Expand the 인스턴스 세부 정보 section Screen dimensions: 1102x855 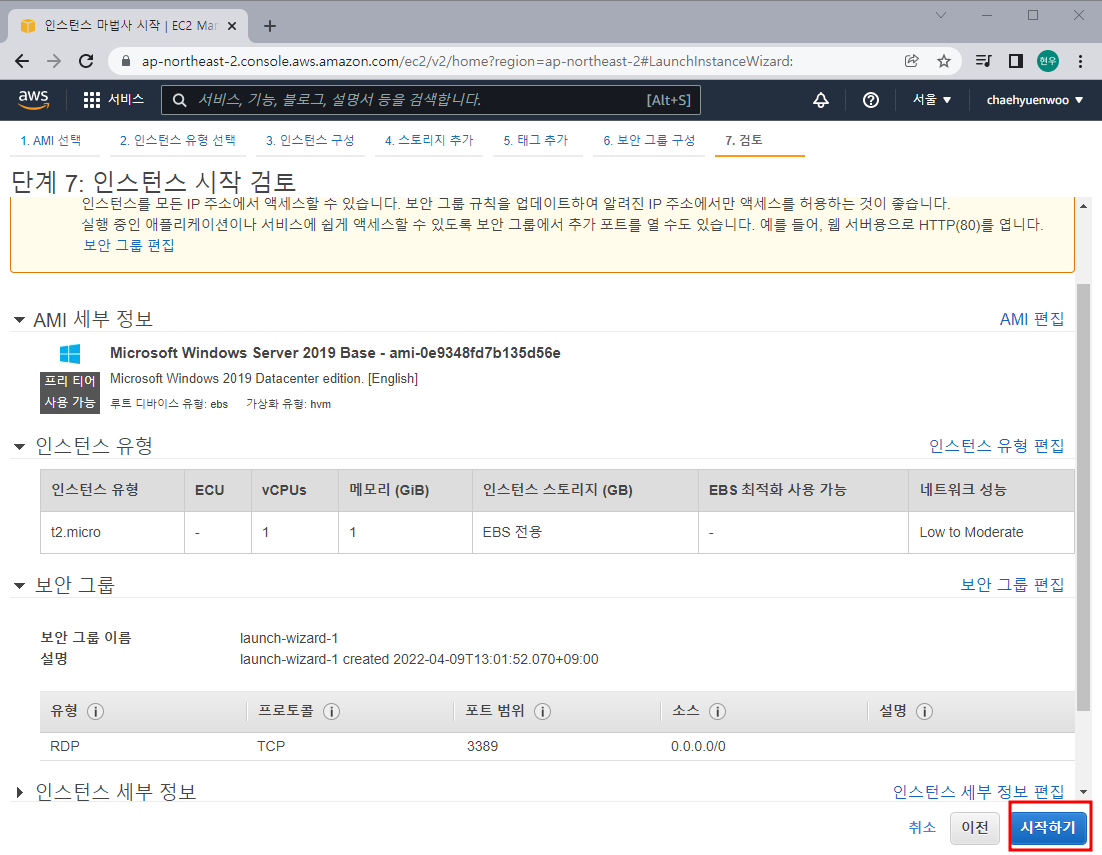[17, 790]
